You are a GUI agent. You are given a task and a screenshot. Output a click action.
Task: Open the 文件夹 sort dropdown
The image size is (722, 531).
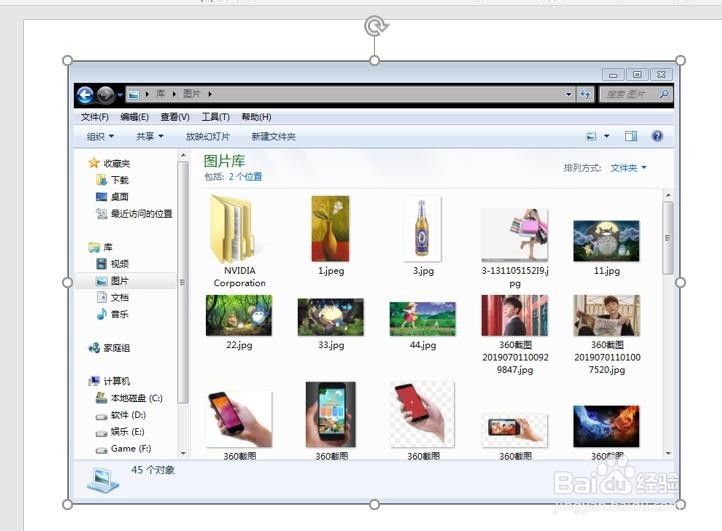tap(629, 168)
